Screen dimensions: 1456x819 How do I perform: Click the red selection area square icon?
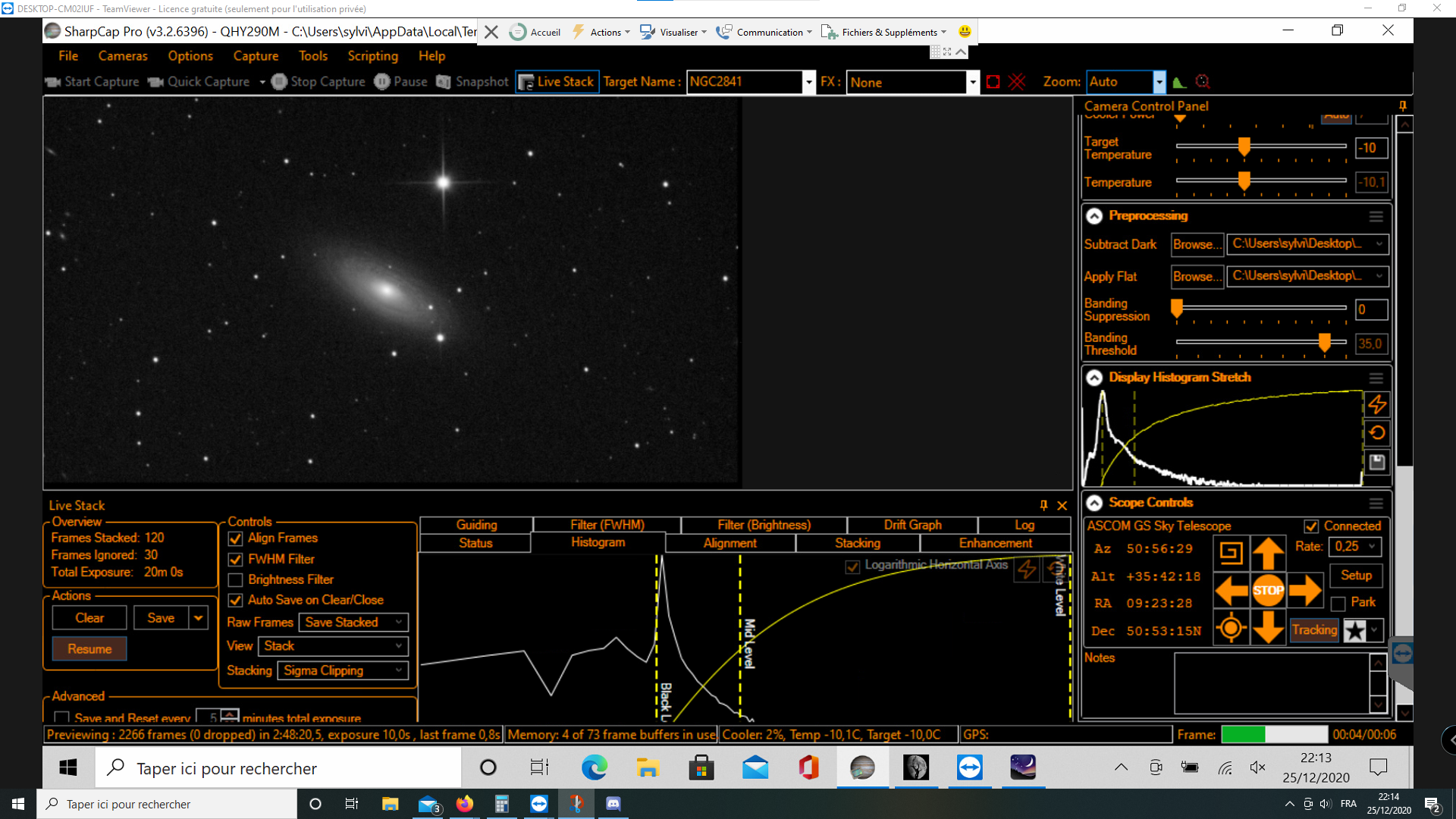[993, 82]
